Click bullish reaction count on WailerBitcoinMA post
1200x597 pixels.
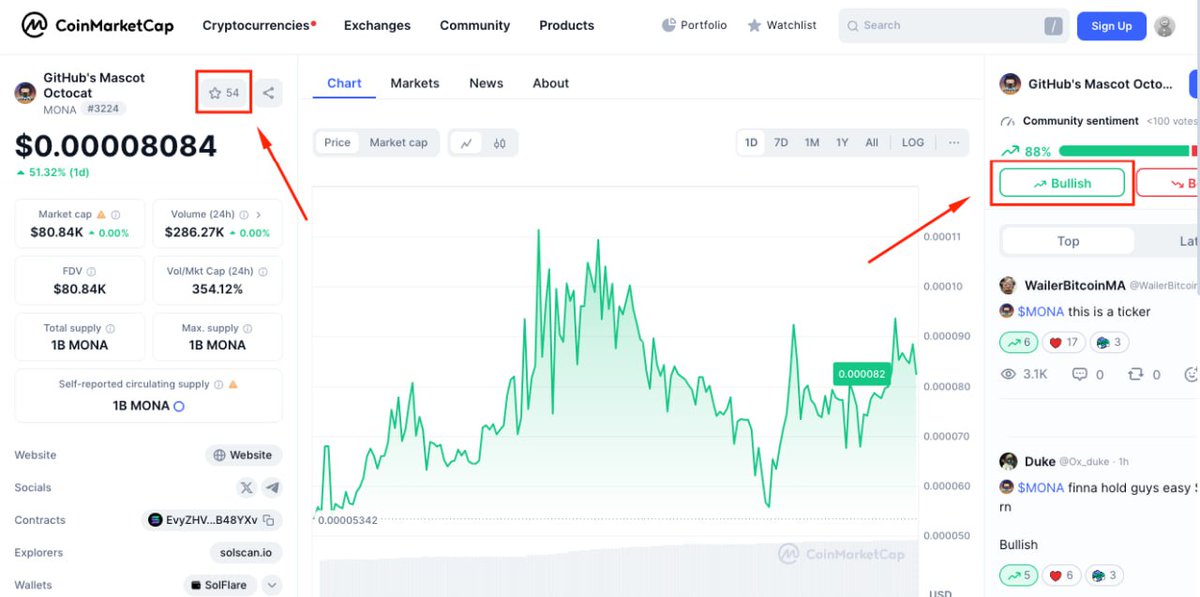pos(1019,342)
